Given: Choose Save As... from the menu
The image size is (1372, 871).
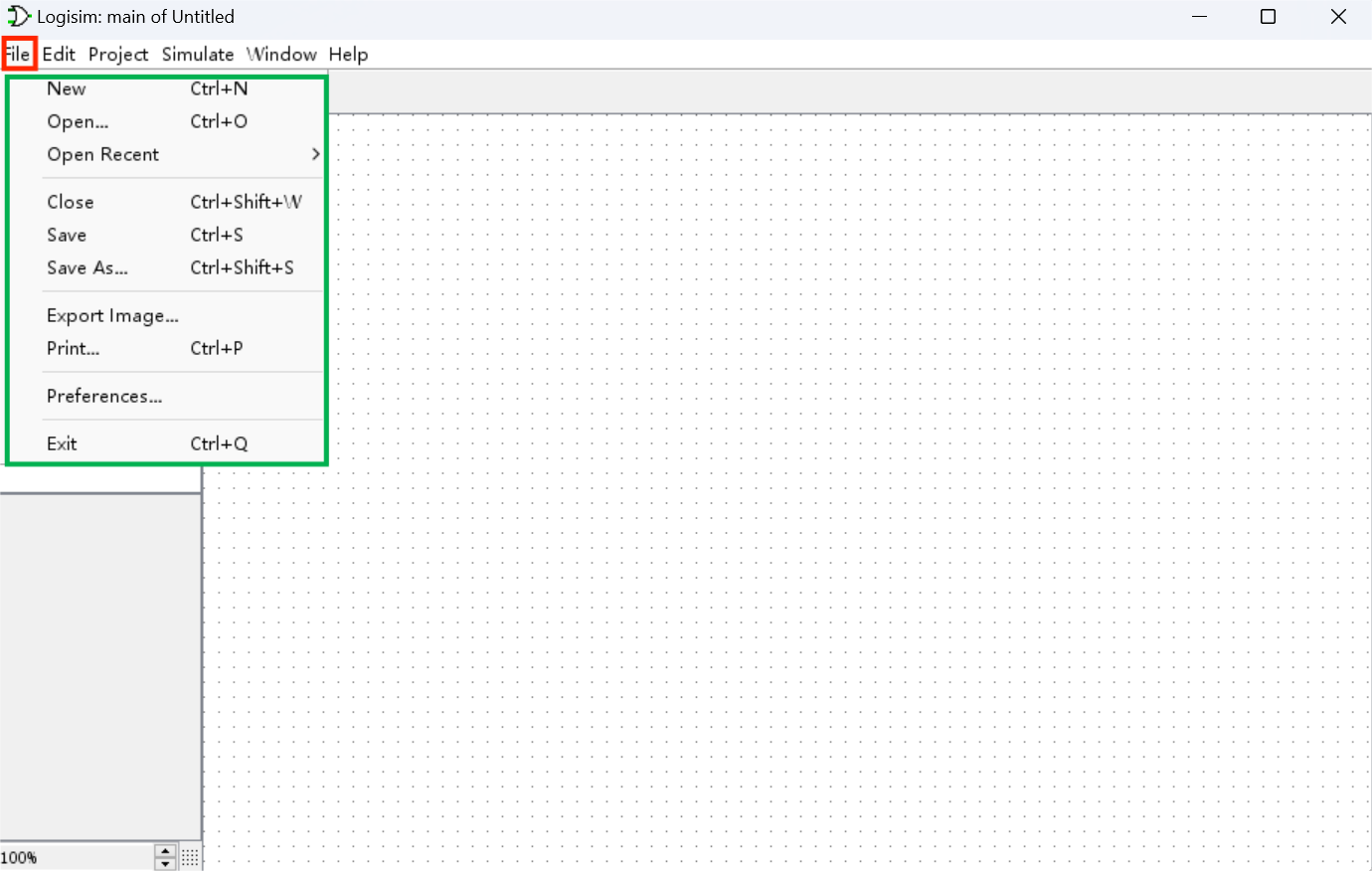Looking at the screenshot, I should click(87, 267).
